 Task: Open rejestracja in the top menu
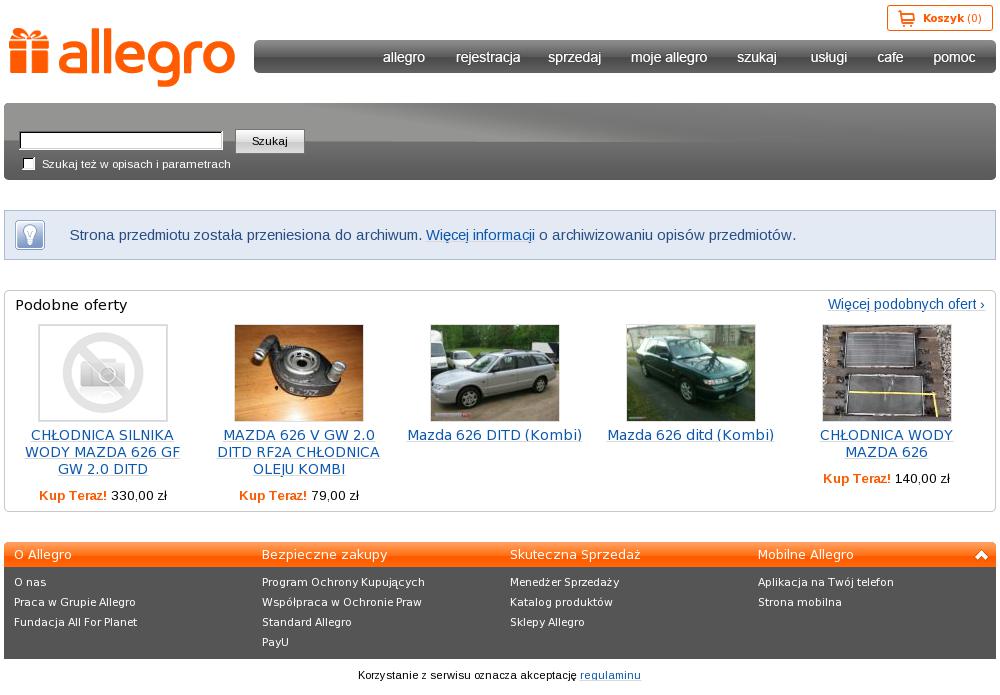(x=488, y=57)
